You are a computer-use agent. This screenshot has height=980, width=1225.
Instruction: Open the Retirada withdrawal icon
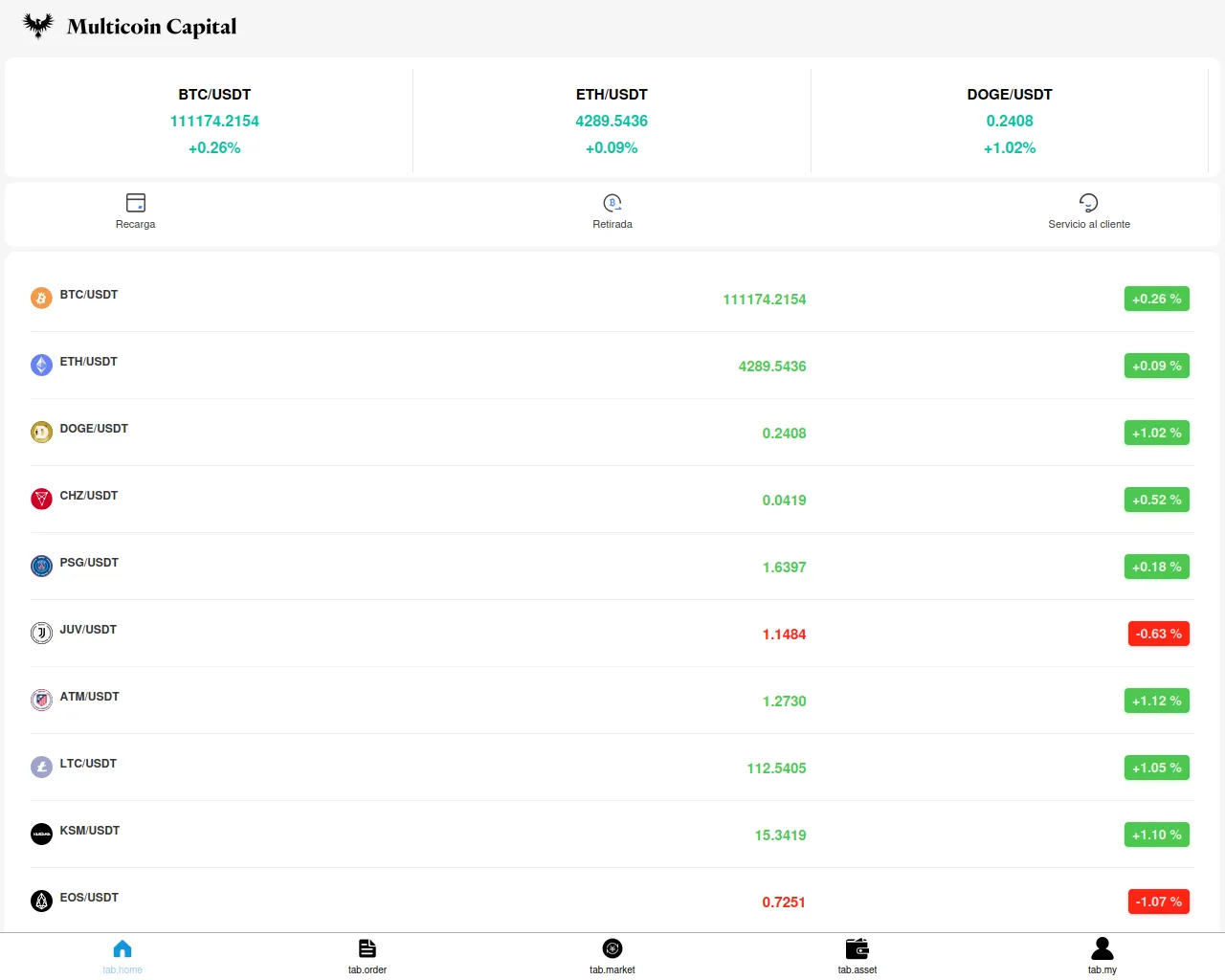(612, 202)
